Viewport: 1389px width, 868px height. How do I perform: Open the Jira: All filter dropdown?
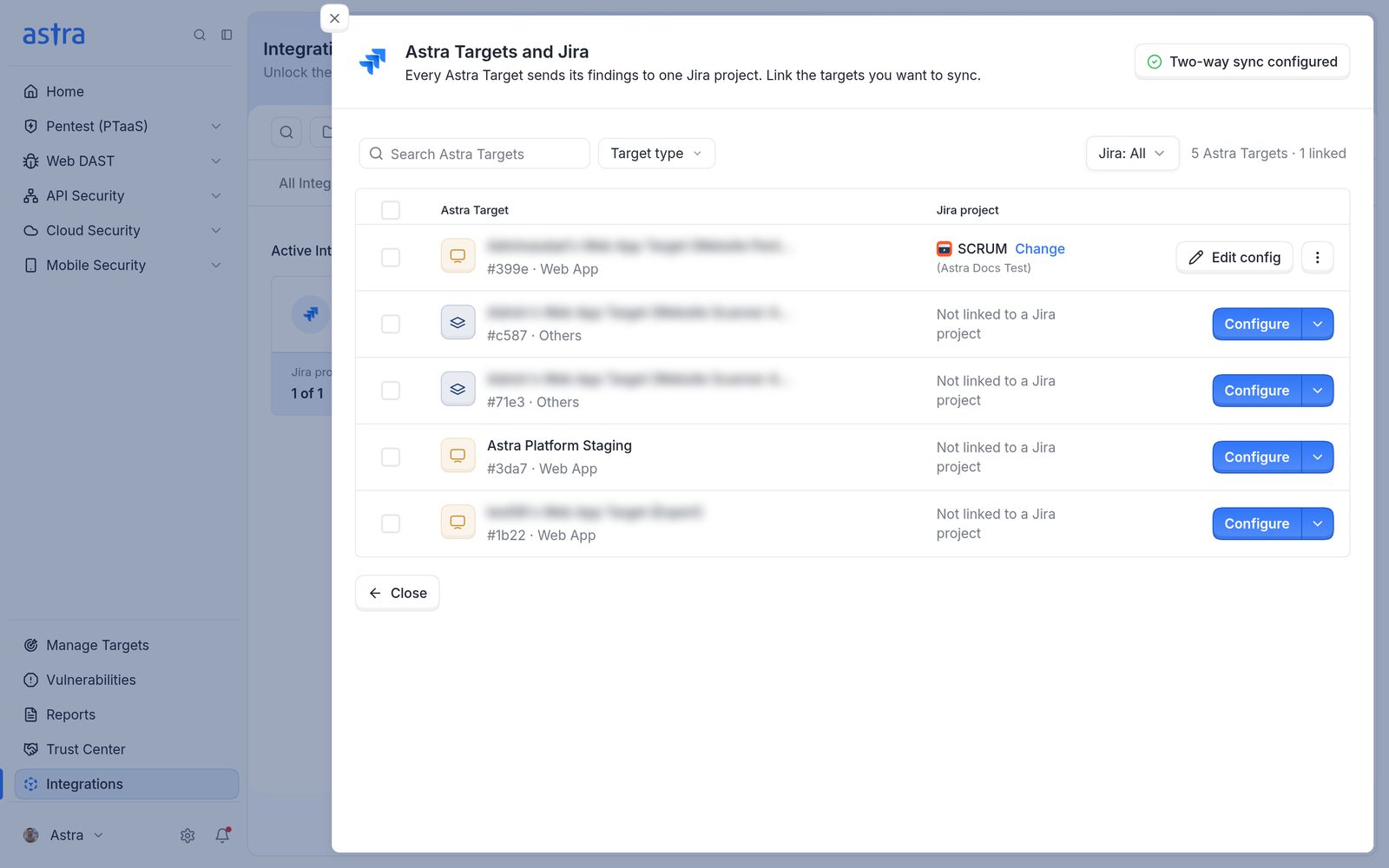pos(1132,154)
